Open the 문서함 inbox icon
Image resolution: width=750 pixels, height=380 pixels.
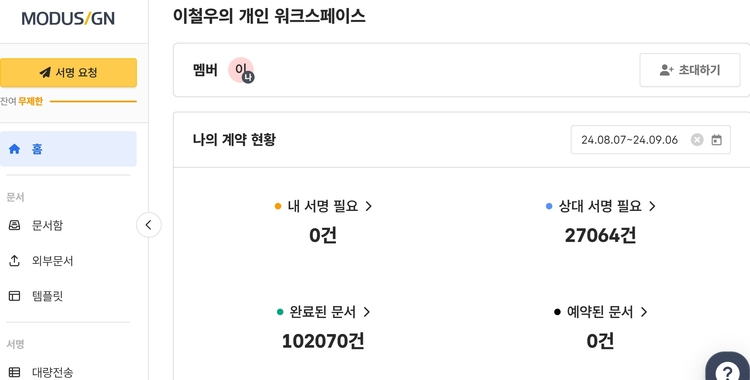(x=14, y=225)
